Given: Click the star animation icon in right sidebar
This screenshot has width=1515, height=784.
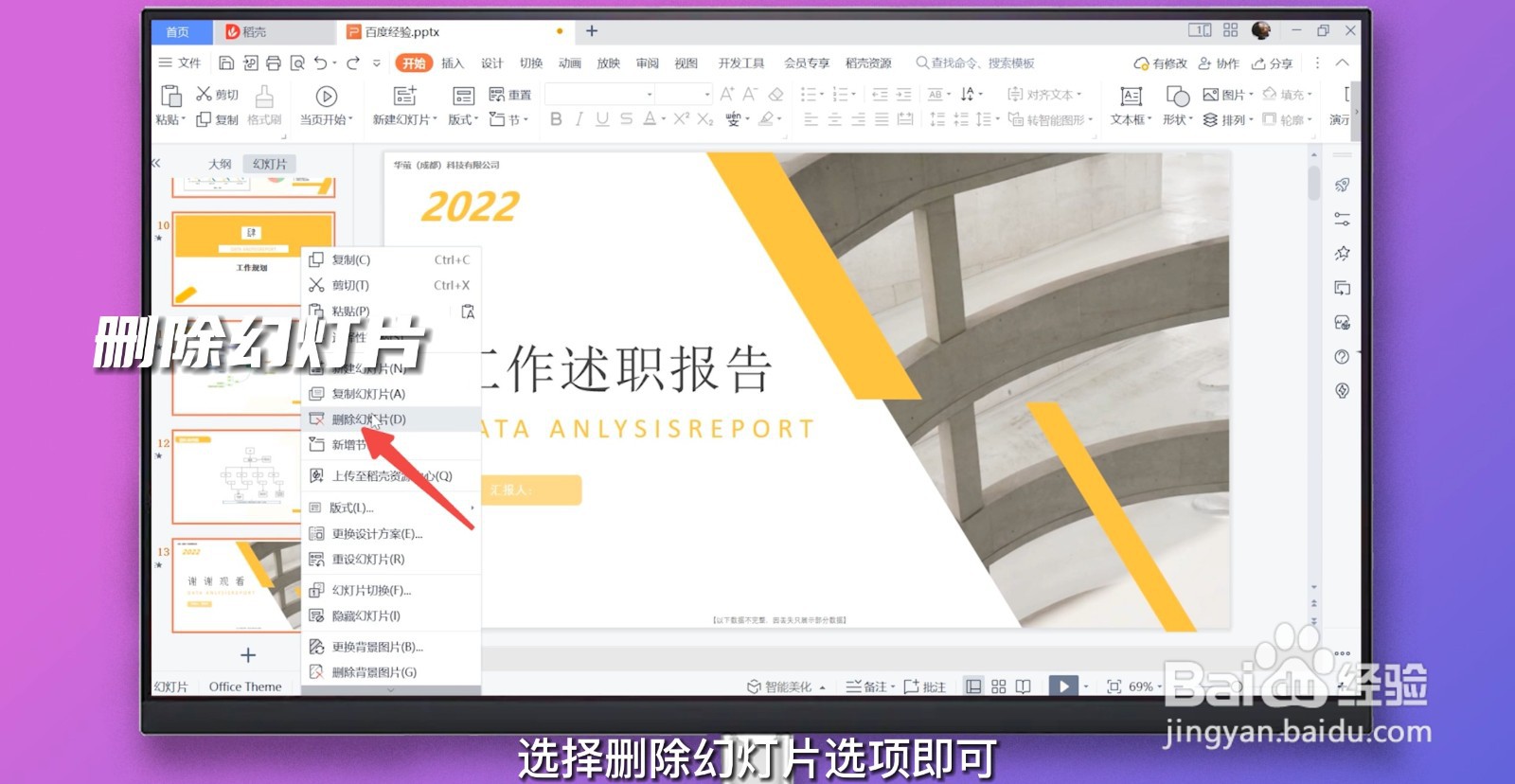Looking at the screenshot, I should pos(1342,254).
